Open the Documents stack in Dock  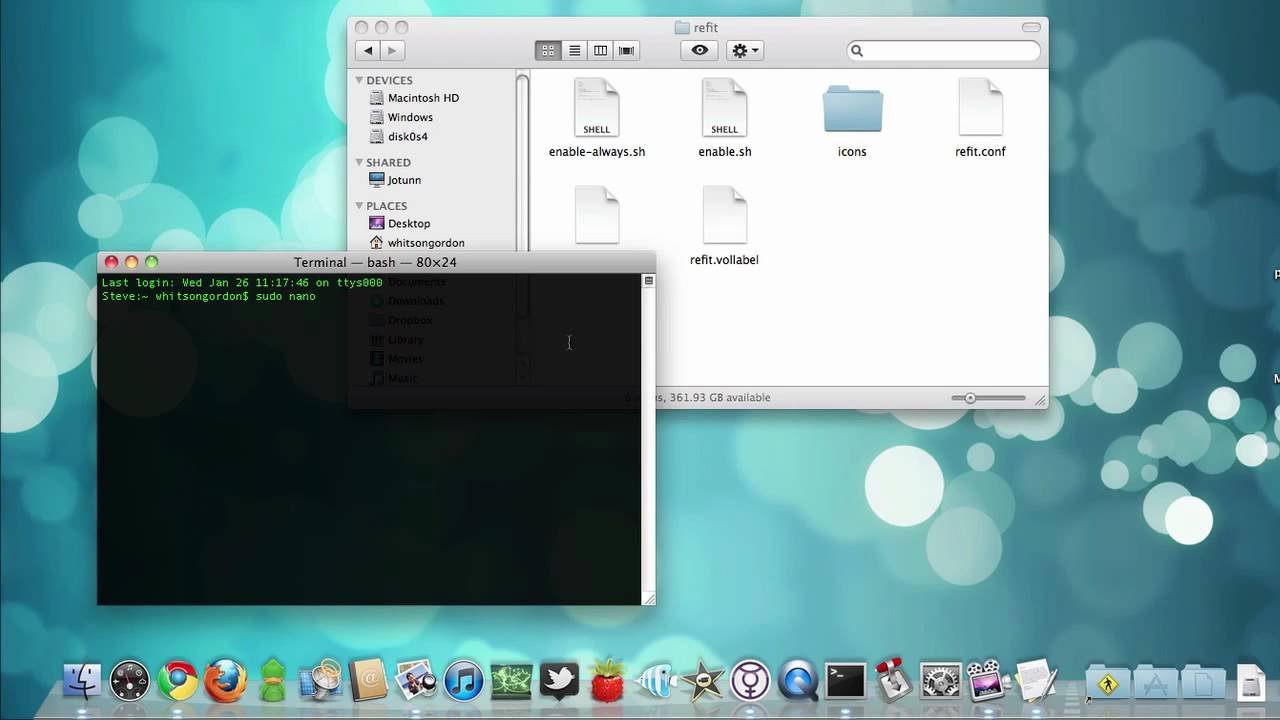[1203, 682]
